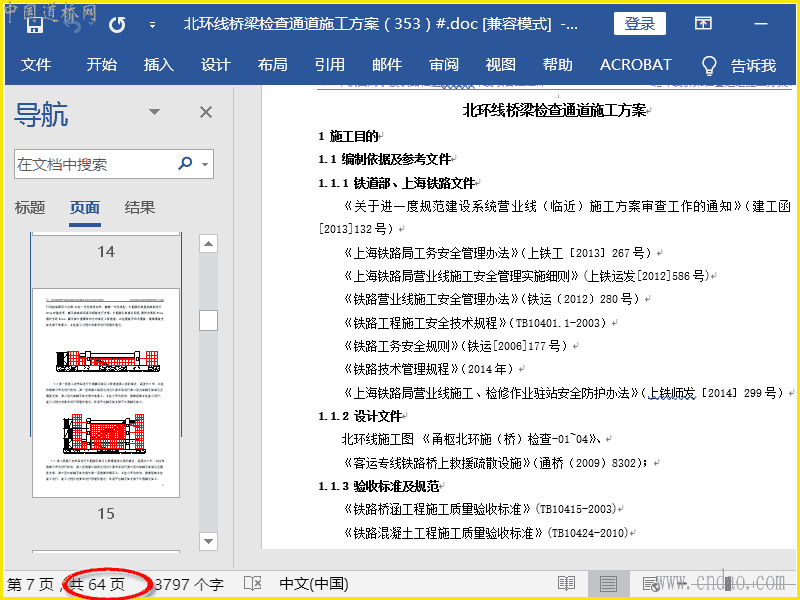This screenshot has height=600, width=800.
Task: Switch to Print Layout view icon
Action: pyautogui.click(x=608, y=583)
